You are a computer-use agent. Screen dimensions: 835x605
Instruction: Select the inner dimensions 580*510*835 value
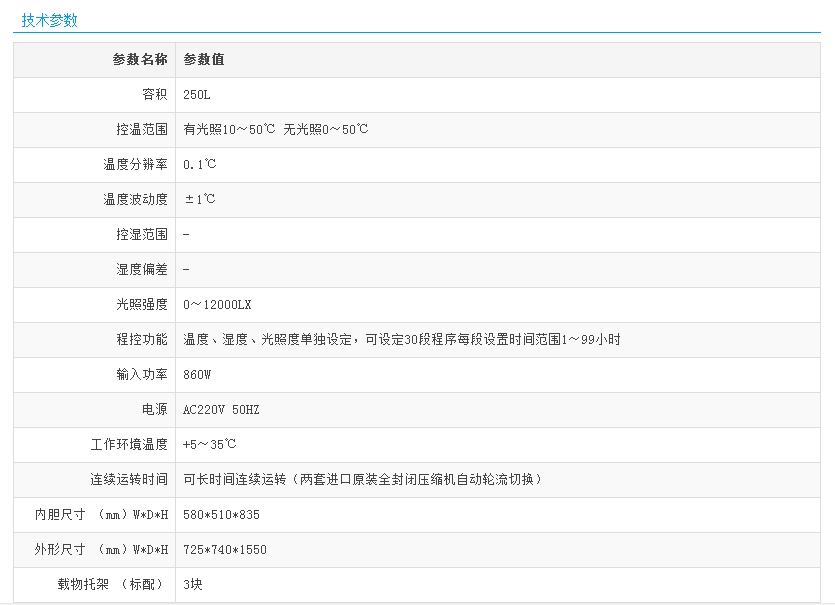pos(221,515)
